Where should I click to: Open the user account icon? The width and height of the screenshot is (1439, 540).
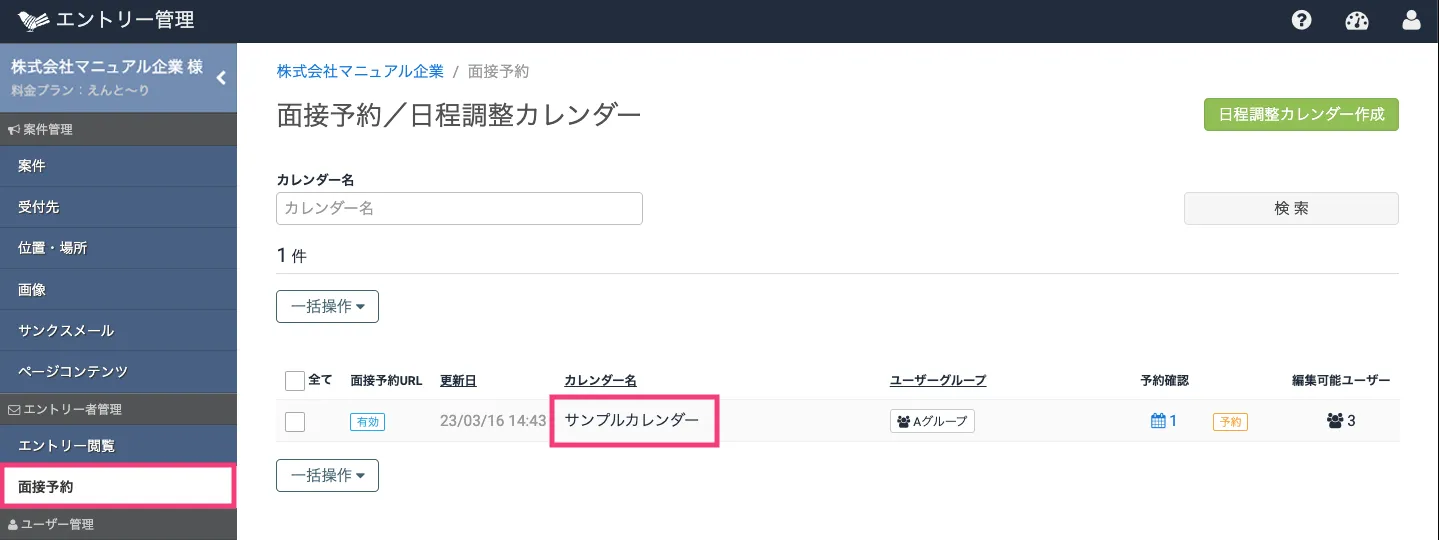point(1411,20)
